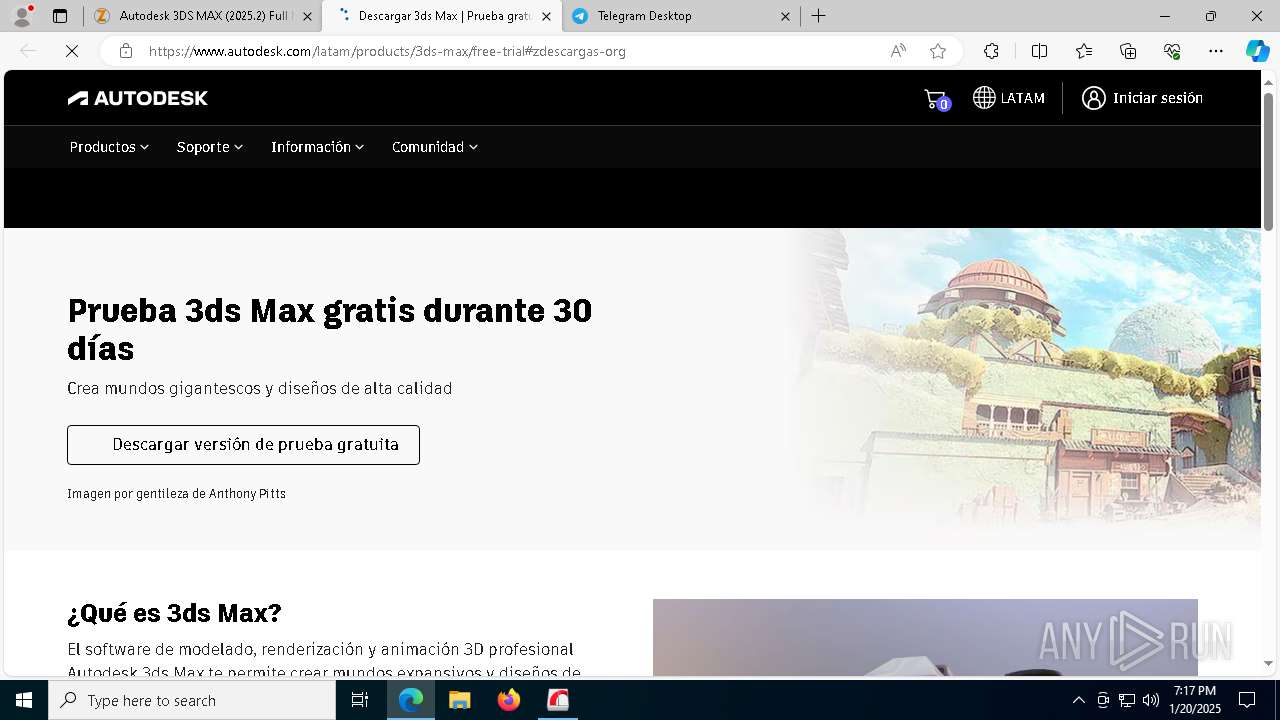
Task: Click the 7:17 PM clock
Action: point(1195,691)
